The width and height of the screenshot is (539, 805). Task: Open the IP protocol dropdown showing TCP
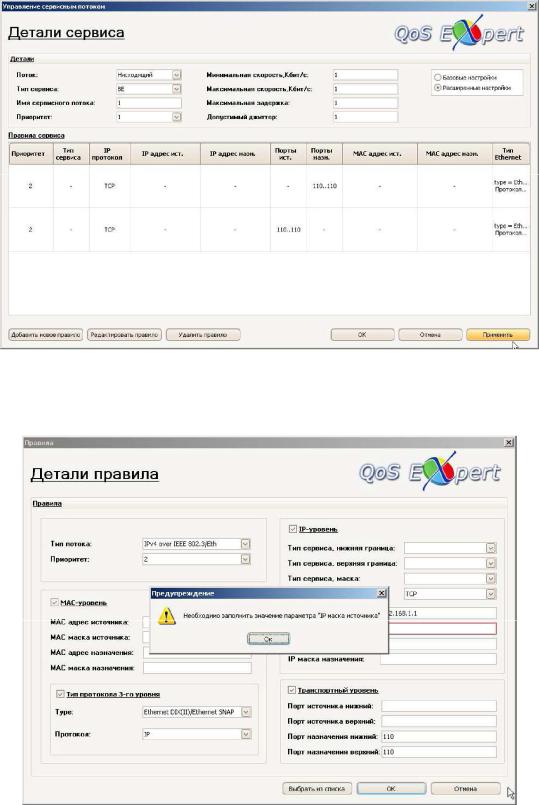coord(491,594)
